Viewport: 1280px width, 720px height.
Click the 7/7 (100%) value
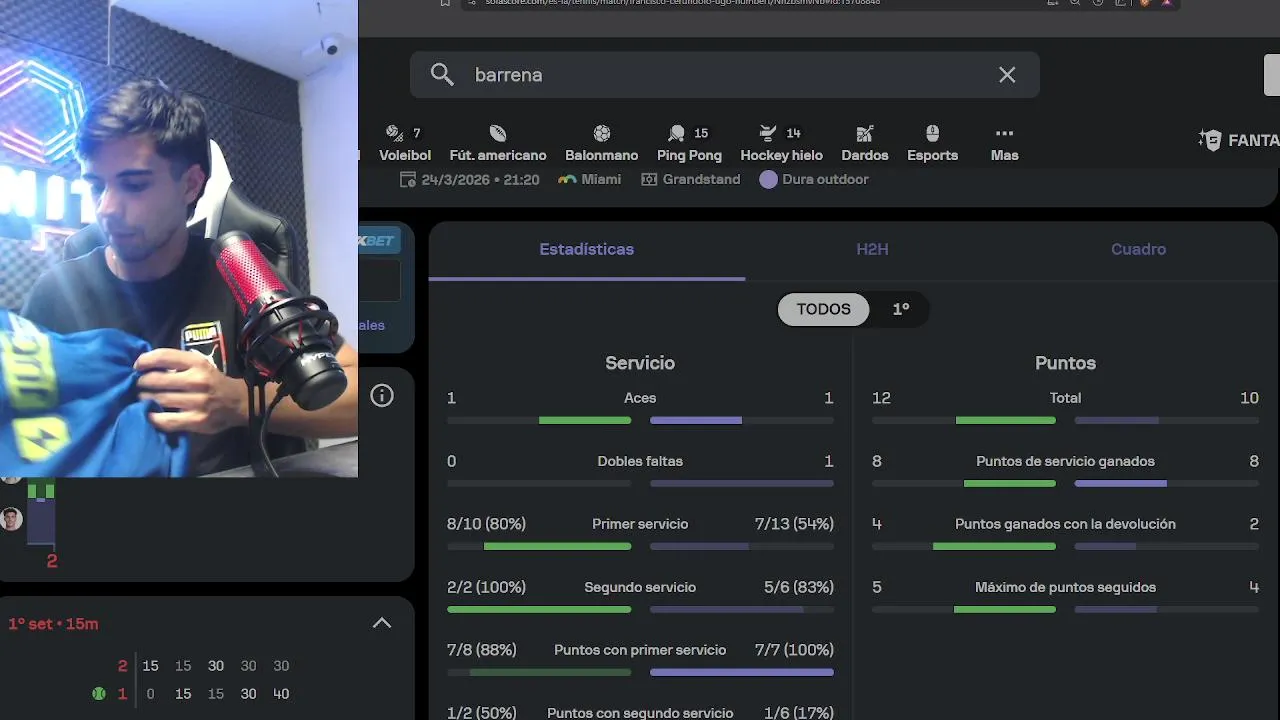click(x=794, y=650)
